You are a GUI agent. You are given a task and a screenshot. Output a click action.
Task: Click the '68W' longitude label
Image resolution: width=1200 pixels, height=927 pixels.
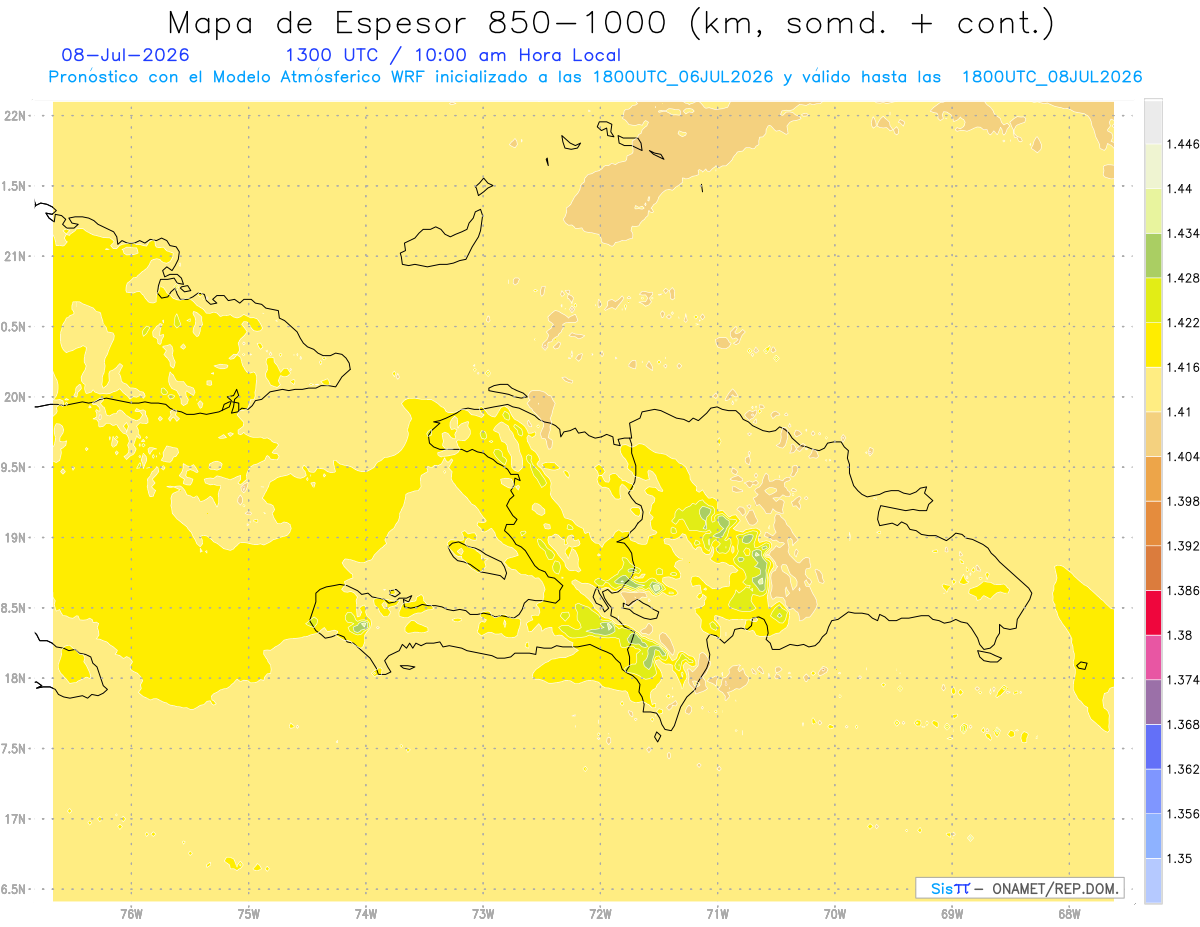(x=1068, y=913)
